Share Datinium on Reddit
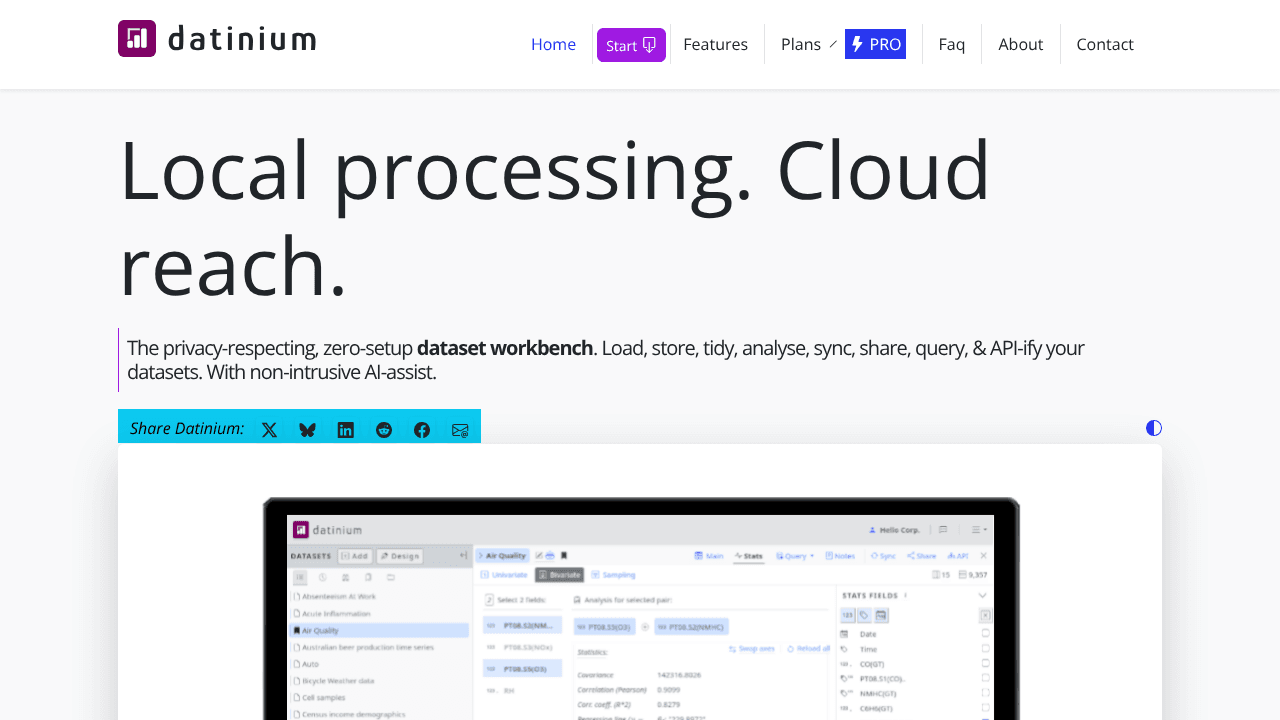The height and width of the screenshot is (720, 1280). tap(384, 430)
